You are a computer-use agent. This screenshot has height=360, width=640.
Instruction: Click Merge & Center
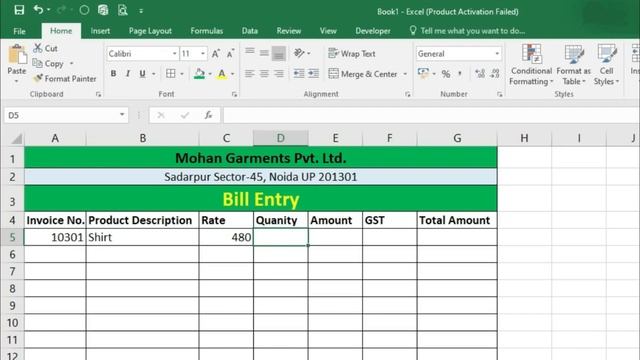point(363,74)
